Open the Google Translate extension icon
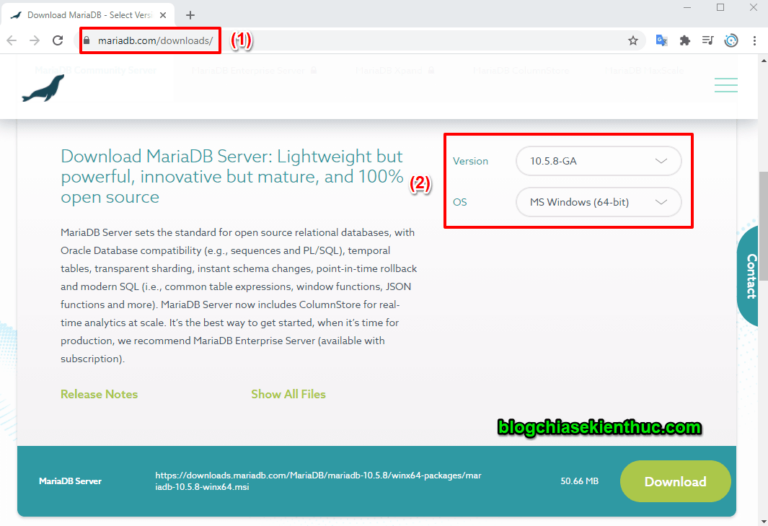This screenshot has width=768, height=526. (661, 41)
